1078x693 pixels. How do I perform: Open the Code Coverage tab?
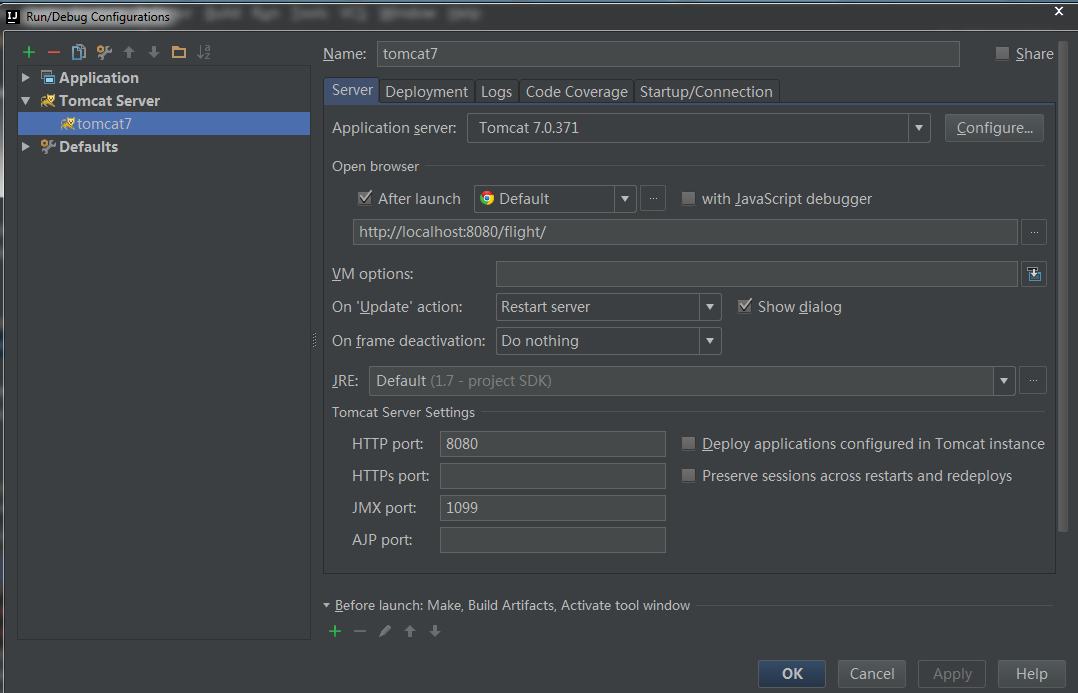click(x=576, y=91)
